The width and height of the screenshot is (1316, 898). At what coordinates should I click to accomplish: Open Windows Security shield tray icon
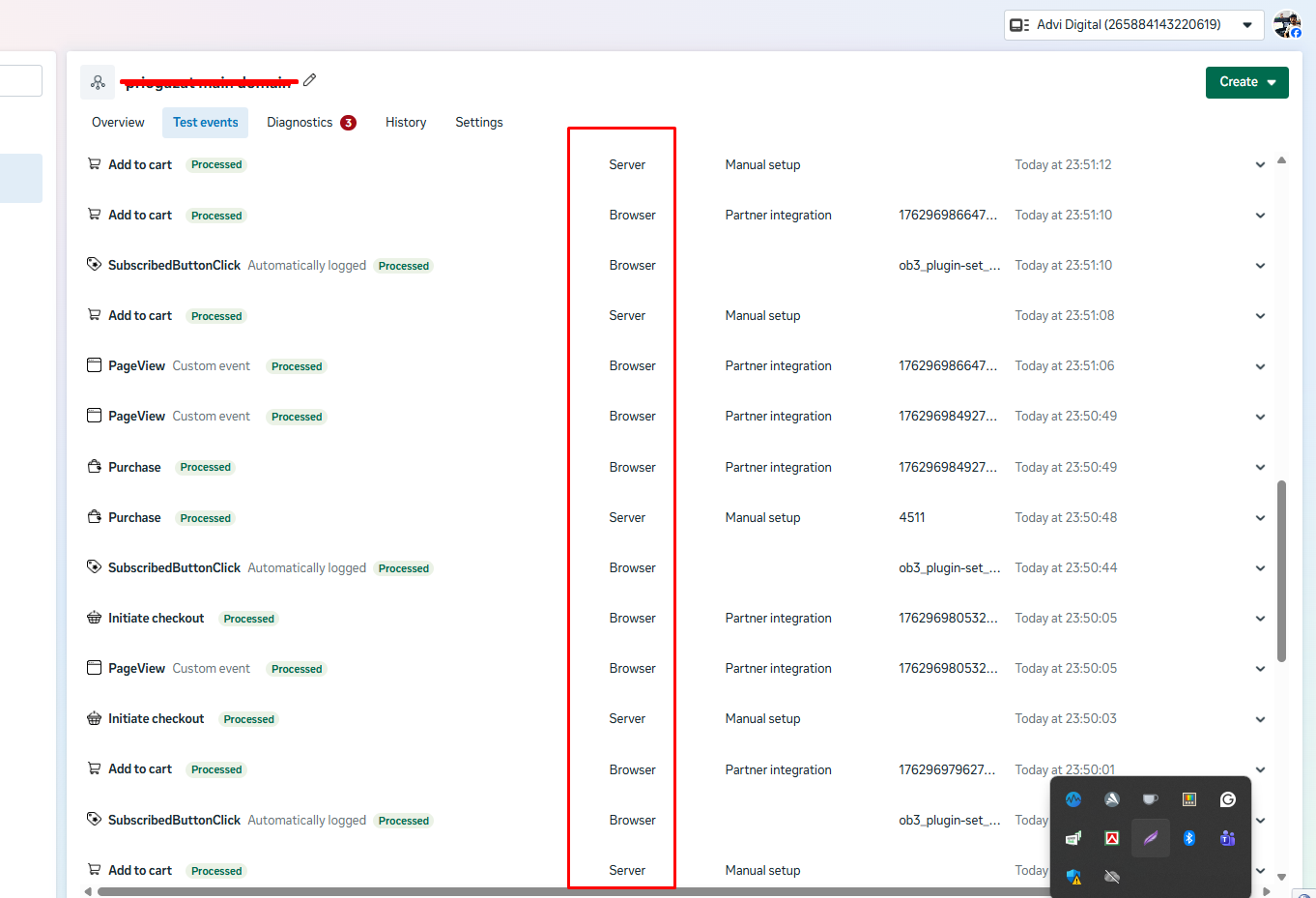click(x=1073, y=877)
